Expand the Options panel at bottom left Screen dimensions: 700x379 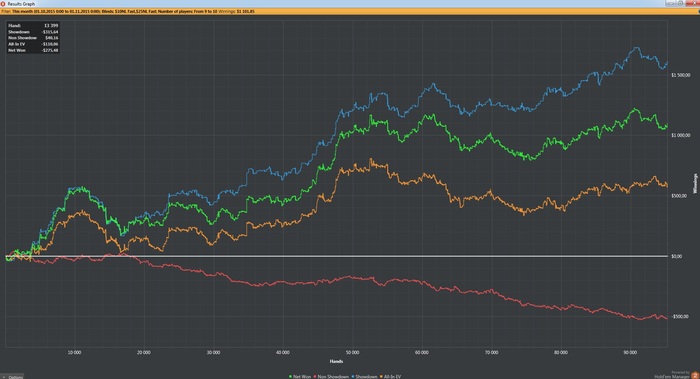pyautogui.click(x=12, y=377)
